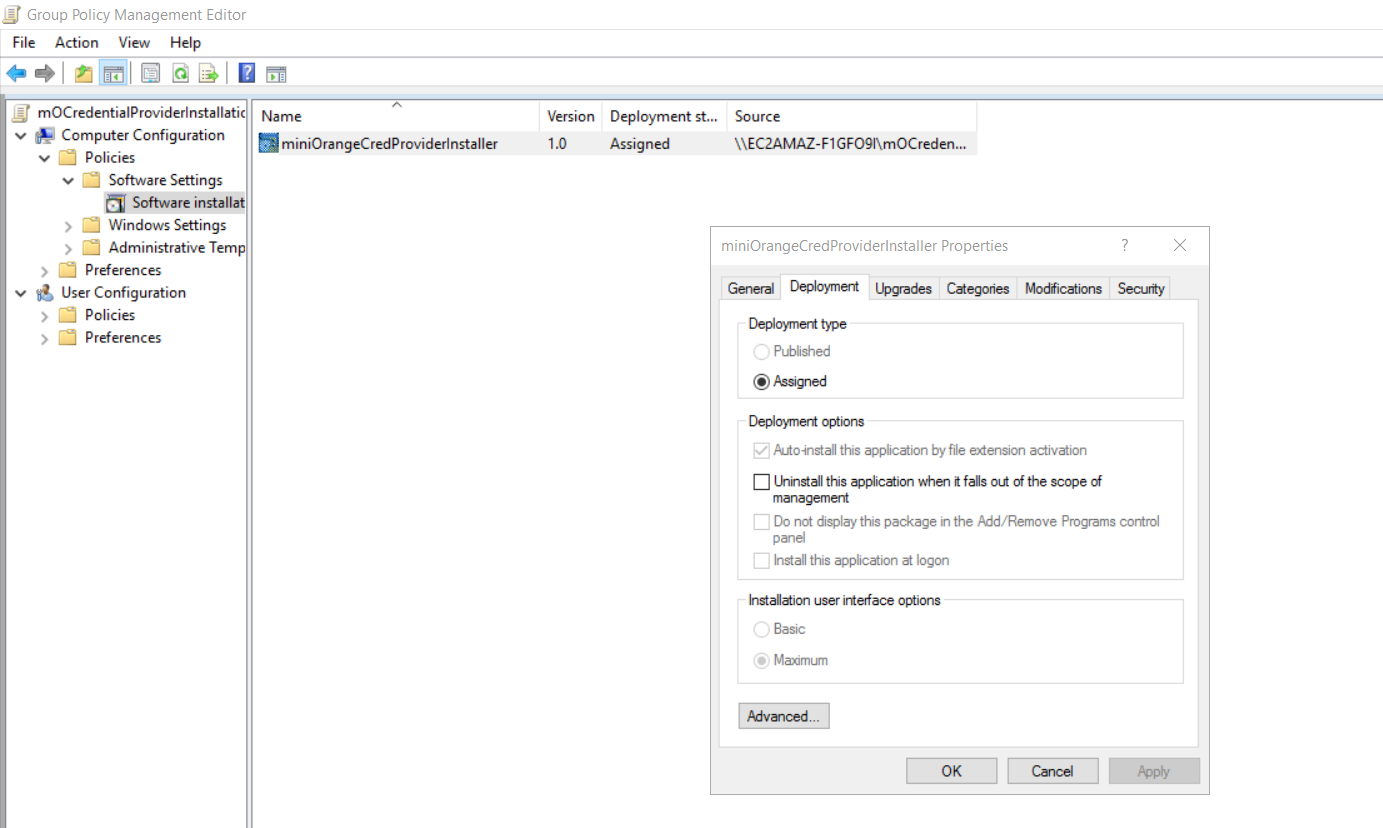Click the blue Help toolbar icon
This screenshot has height=828, width=1383.
(x=247, y=73)
